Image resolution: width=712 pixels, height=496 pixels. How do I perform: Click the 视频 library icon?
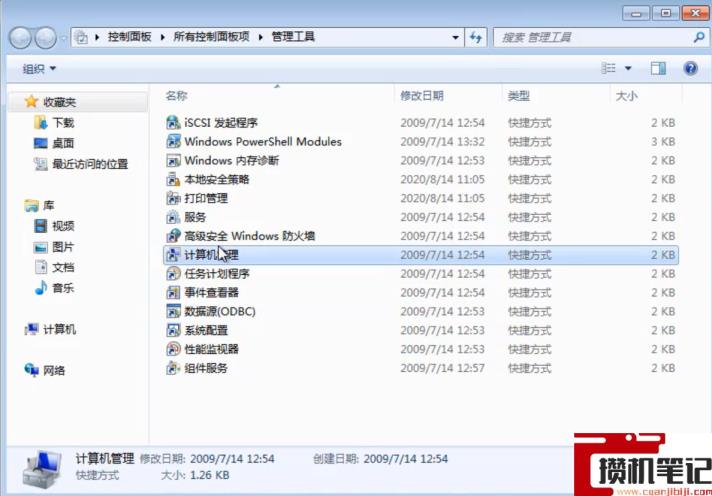[x=41, y=226]
